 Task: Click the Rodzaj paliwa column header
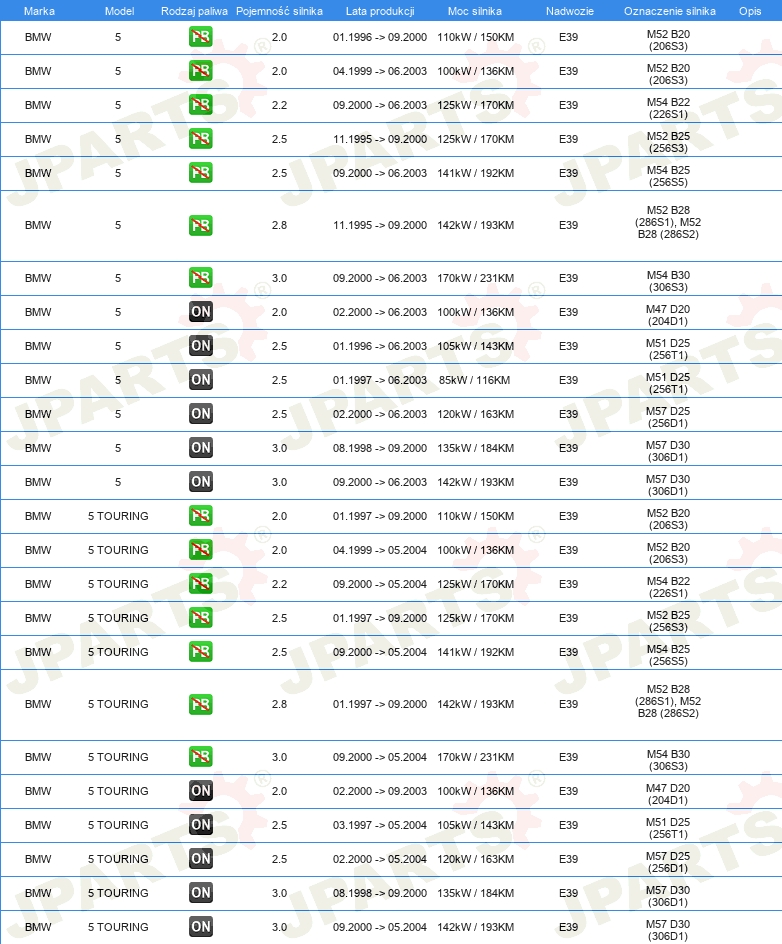194,11
